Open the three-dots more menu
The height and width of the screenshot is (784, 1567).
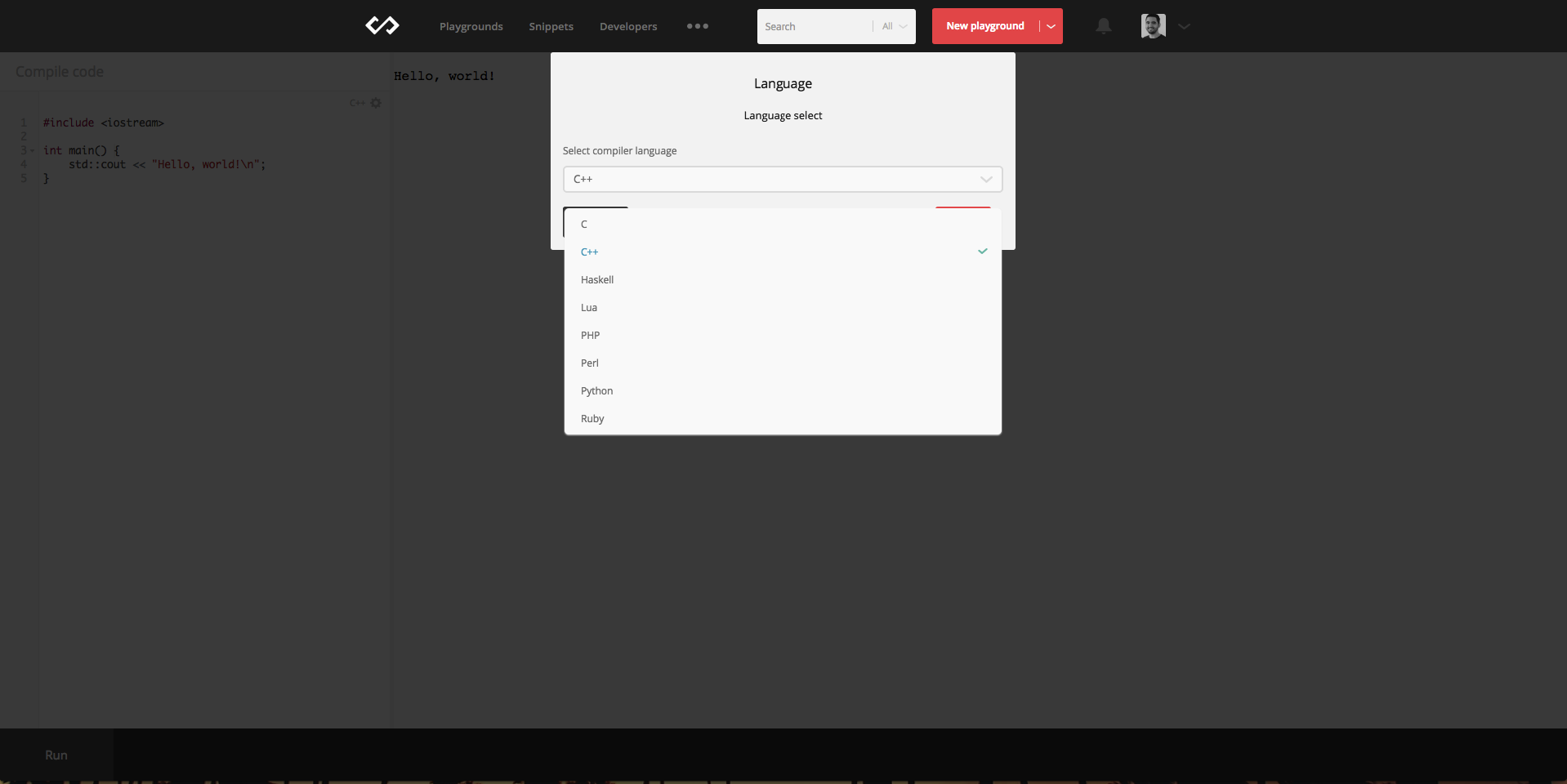coord(698,26)
